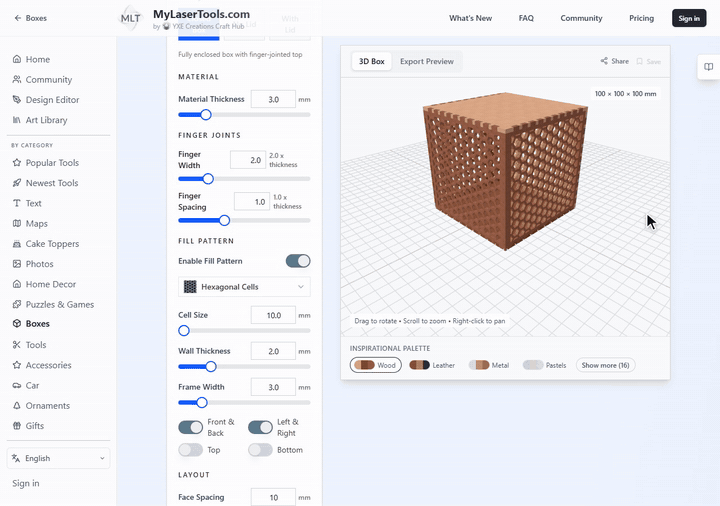Click the Cake Toppers cake icon
720x506 pixels.
tap(17, 244)
